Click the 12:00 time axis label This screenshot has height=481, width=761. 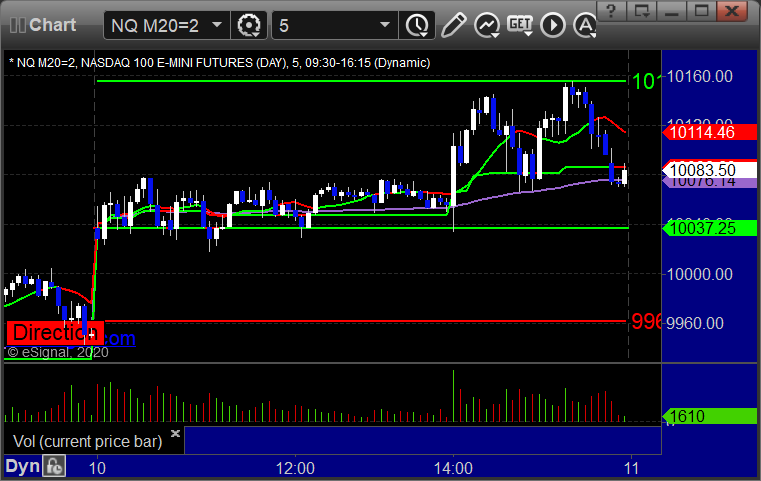[295, 468]
